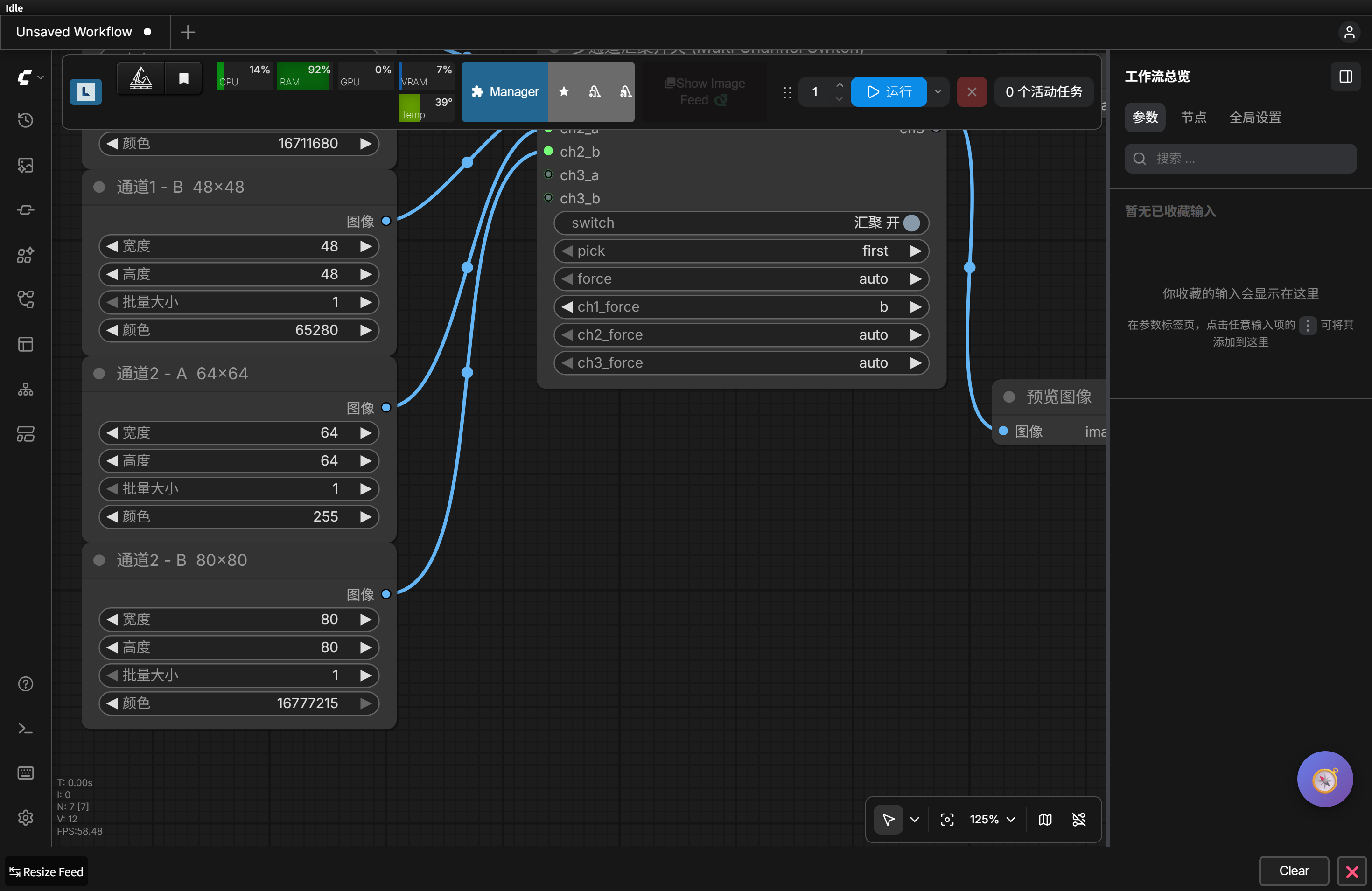Image resolution: width=1372 pixels, height=891 pixels.
Task: Click the 运行 run button
Action: pos(889,91)
